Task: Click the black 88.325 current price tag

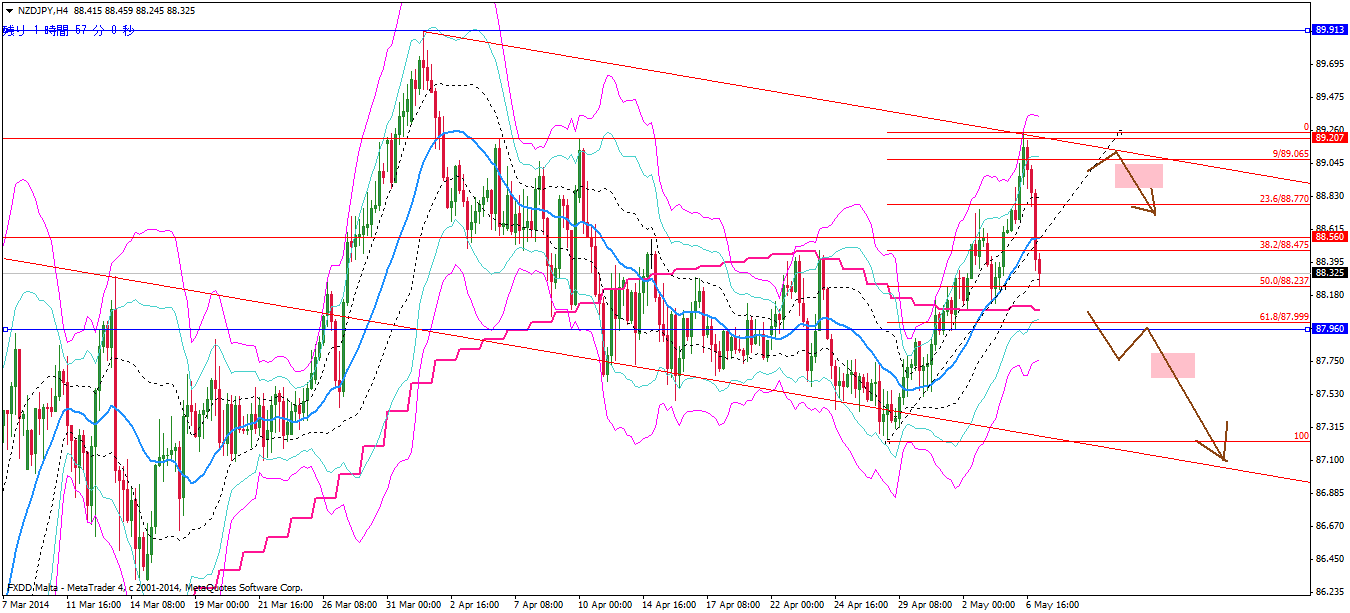Action: pyautogui.click(x=1329, y=273)
